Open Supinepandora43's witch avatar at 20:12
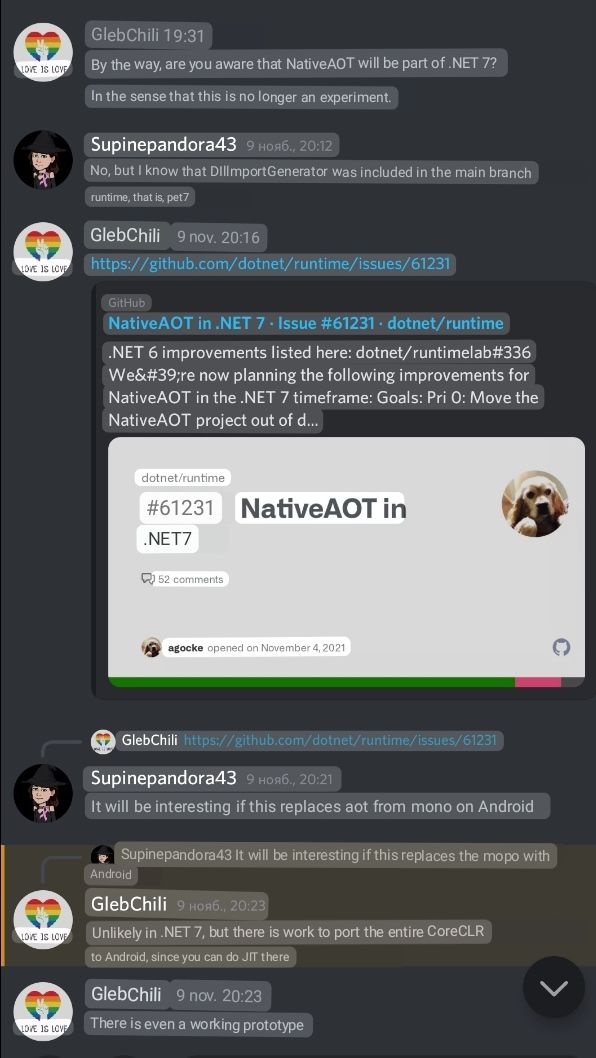Screen dimensions: 596x1058 pos(43,159)
